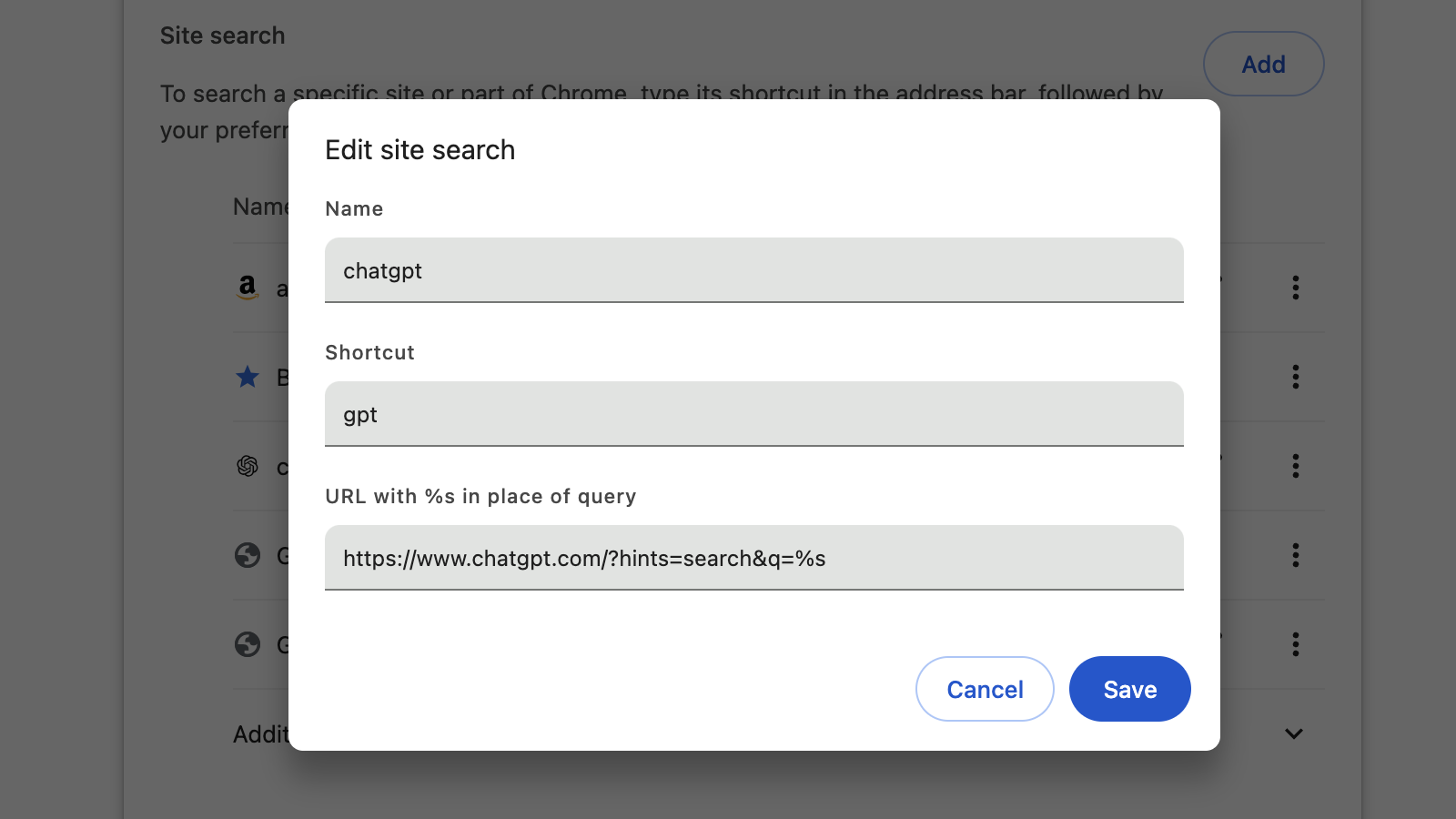Open the three-dot menu beside the last site entry
This screenshot has width=1456, height=819.
pos(1296,644)
